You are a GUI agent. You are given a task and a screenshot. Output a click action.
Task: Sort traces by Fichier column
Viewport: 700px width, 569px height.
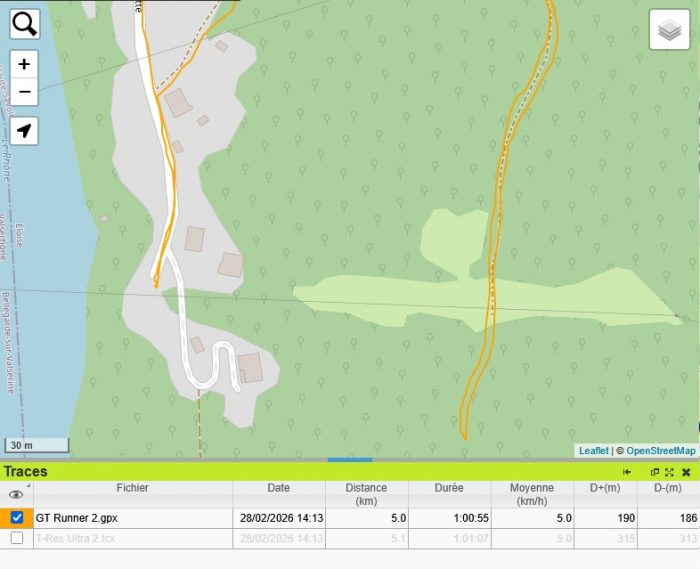(x=132, y=488)
